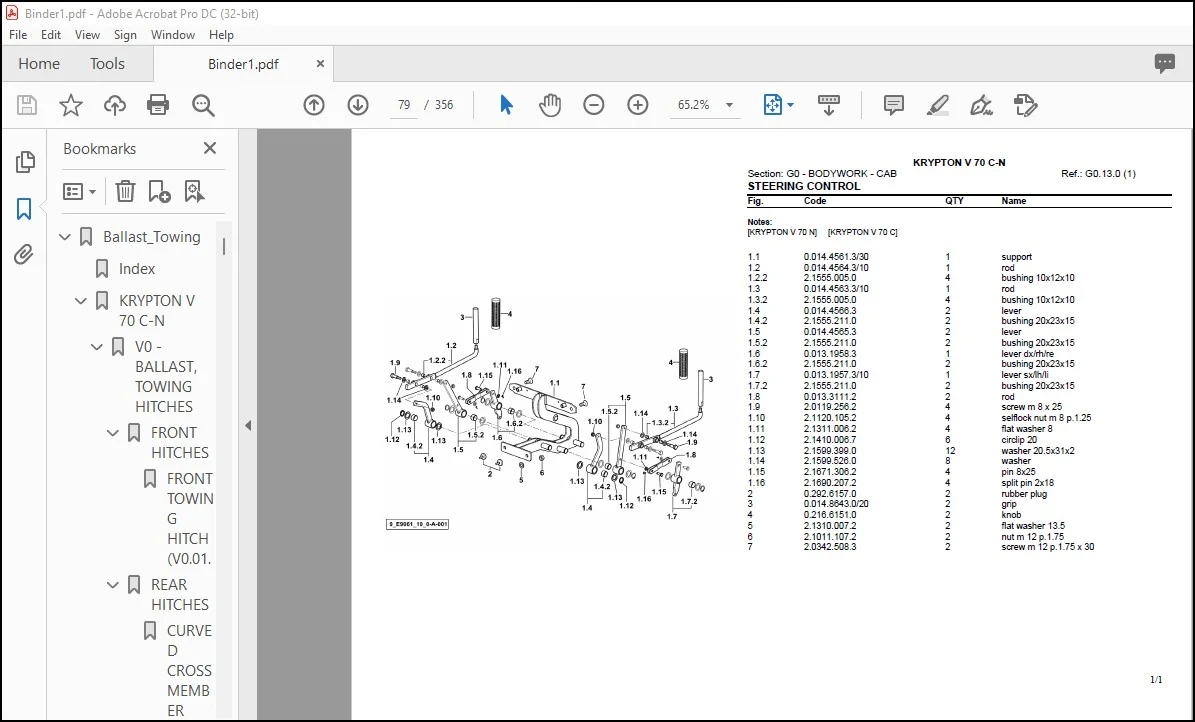Open the Help menu
The height and width of the screenshot is (722, 1195).
pyautogui.click(x=221, y=35)
